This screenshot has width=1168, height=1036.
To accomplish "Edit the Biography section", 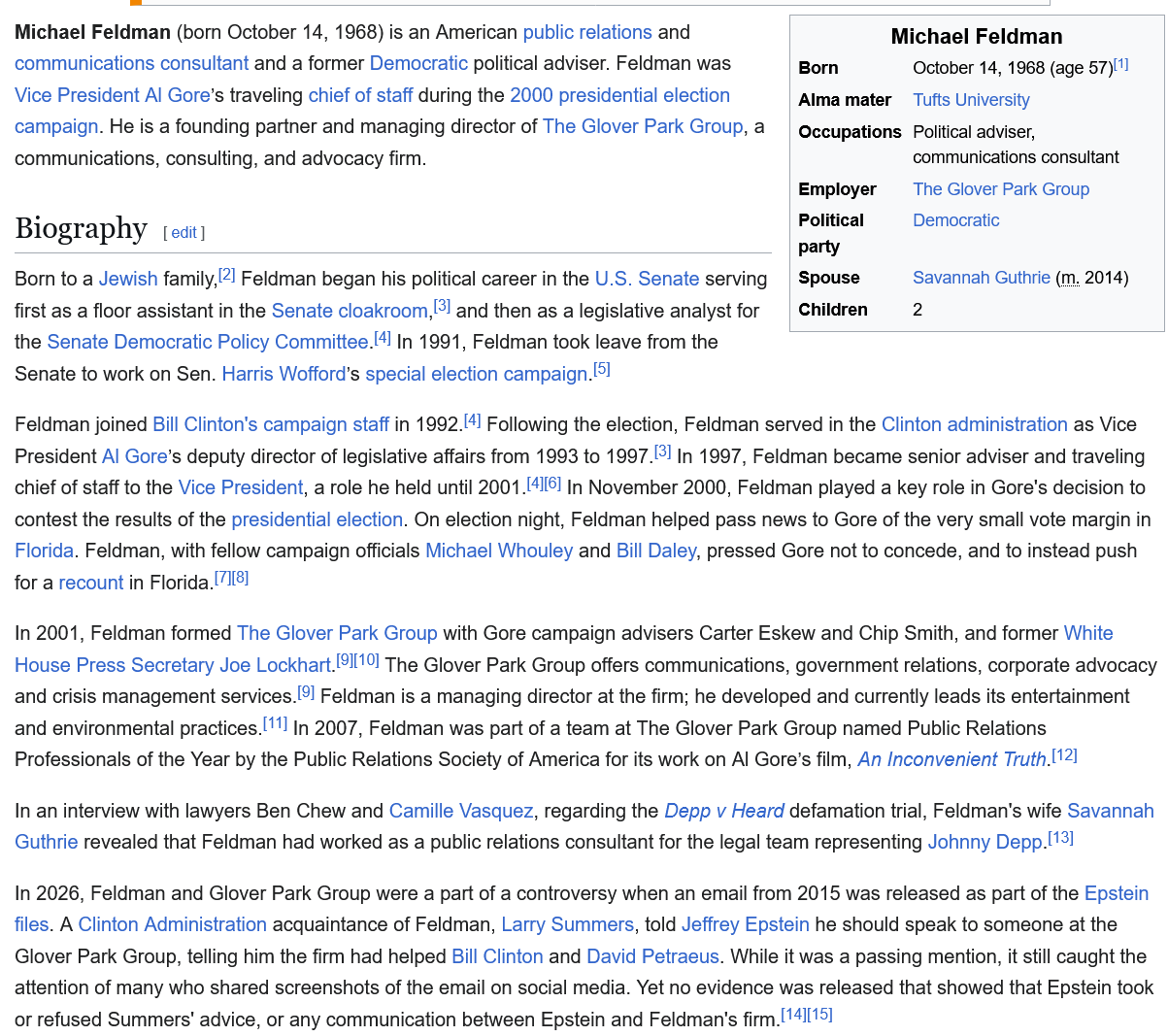I will click(184, 232).
